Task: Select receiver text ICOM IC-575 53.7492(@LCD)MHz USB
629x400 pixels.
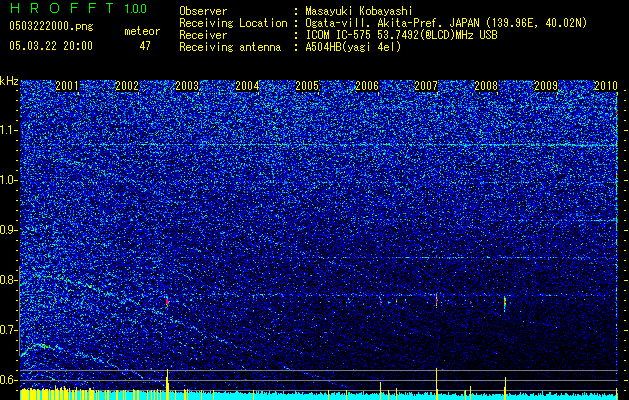Action: point(401,35)
